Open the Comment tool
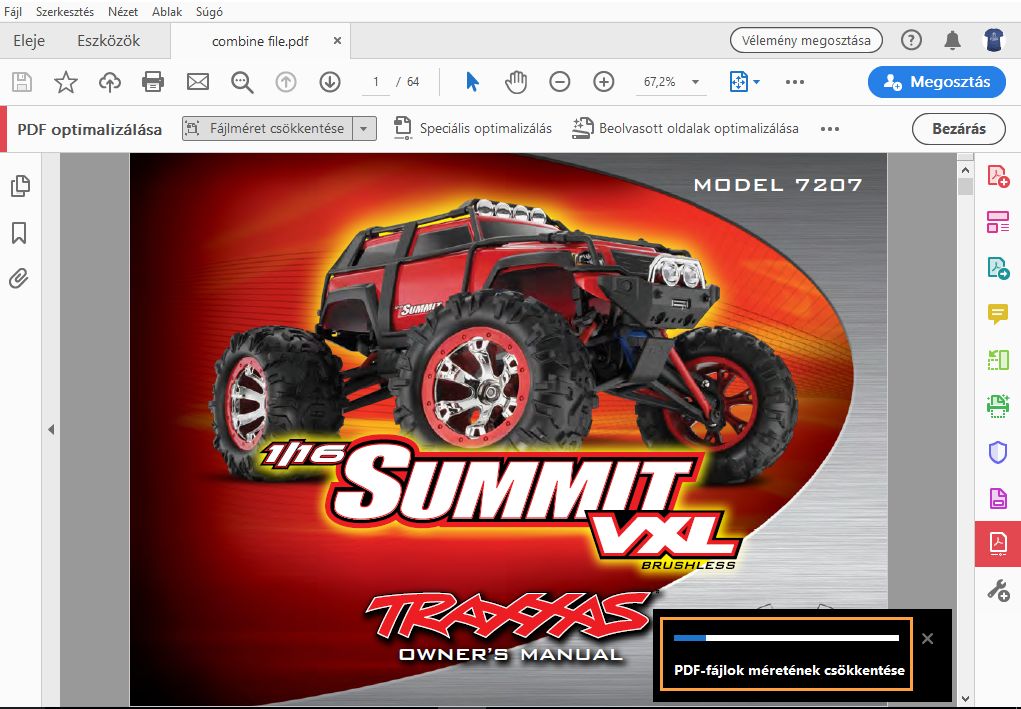The image size is (1021, 709). pos(998,314)
